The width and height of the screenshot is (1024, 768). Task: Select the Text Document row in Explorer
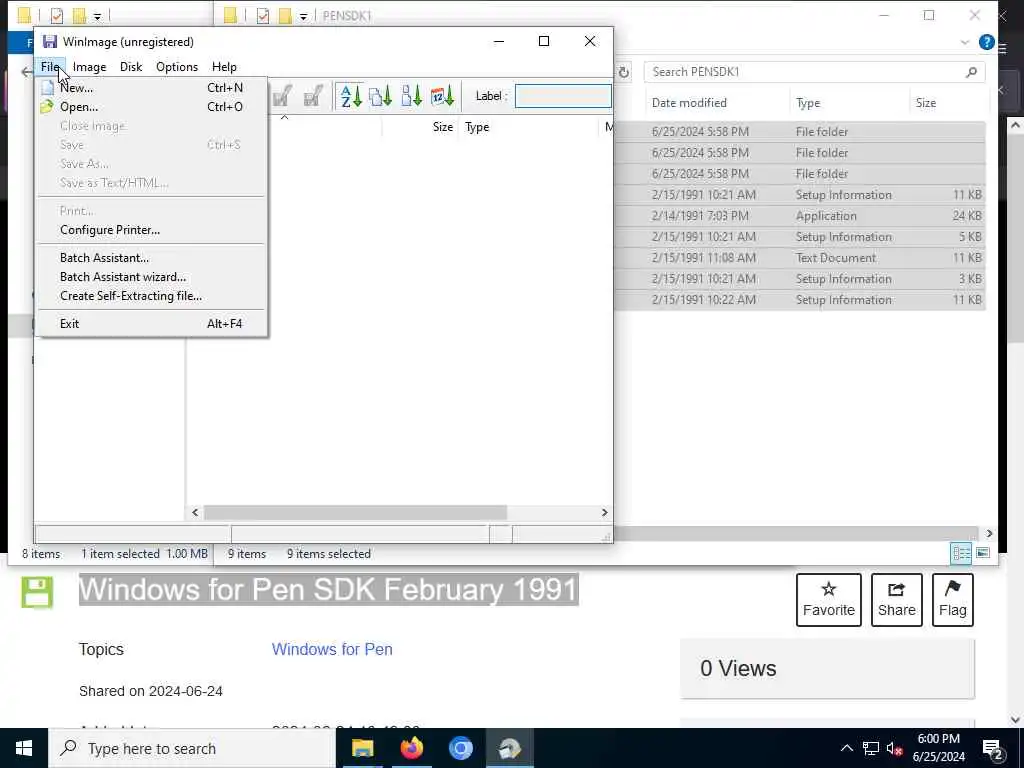tap(800, 257)
